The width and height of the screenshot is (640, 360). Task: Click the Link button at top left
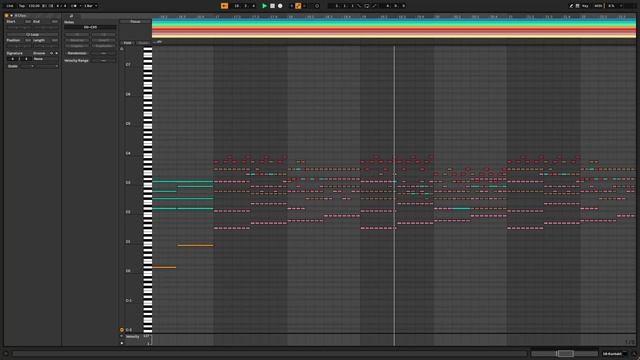[x=10, y=6]
